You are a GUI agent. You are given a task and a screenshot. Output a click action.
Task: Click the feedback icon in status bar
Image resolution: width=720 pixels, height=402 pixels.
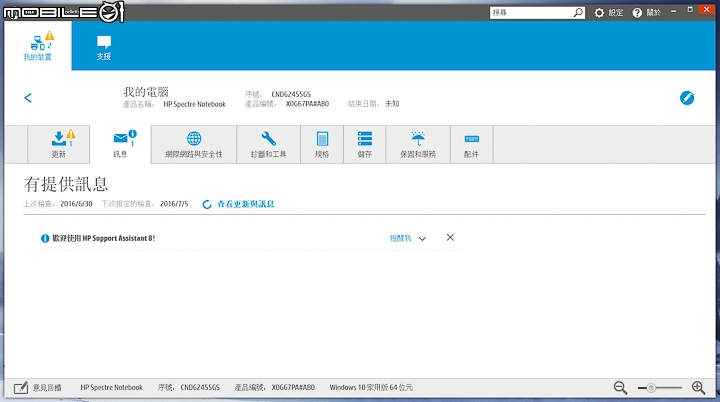21,388
